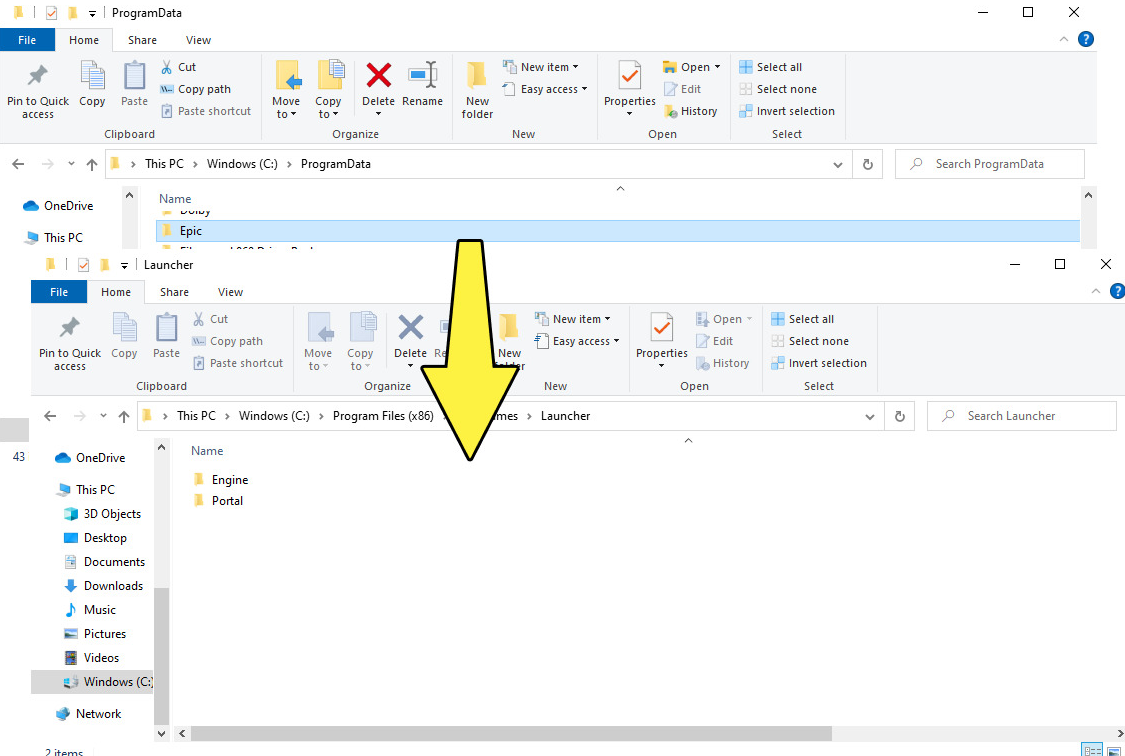Open address history dropdown in Launcher window
The image size is (1125, 756).
pos(870,416)
